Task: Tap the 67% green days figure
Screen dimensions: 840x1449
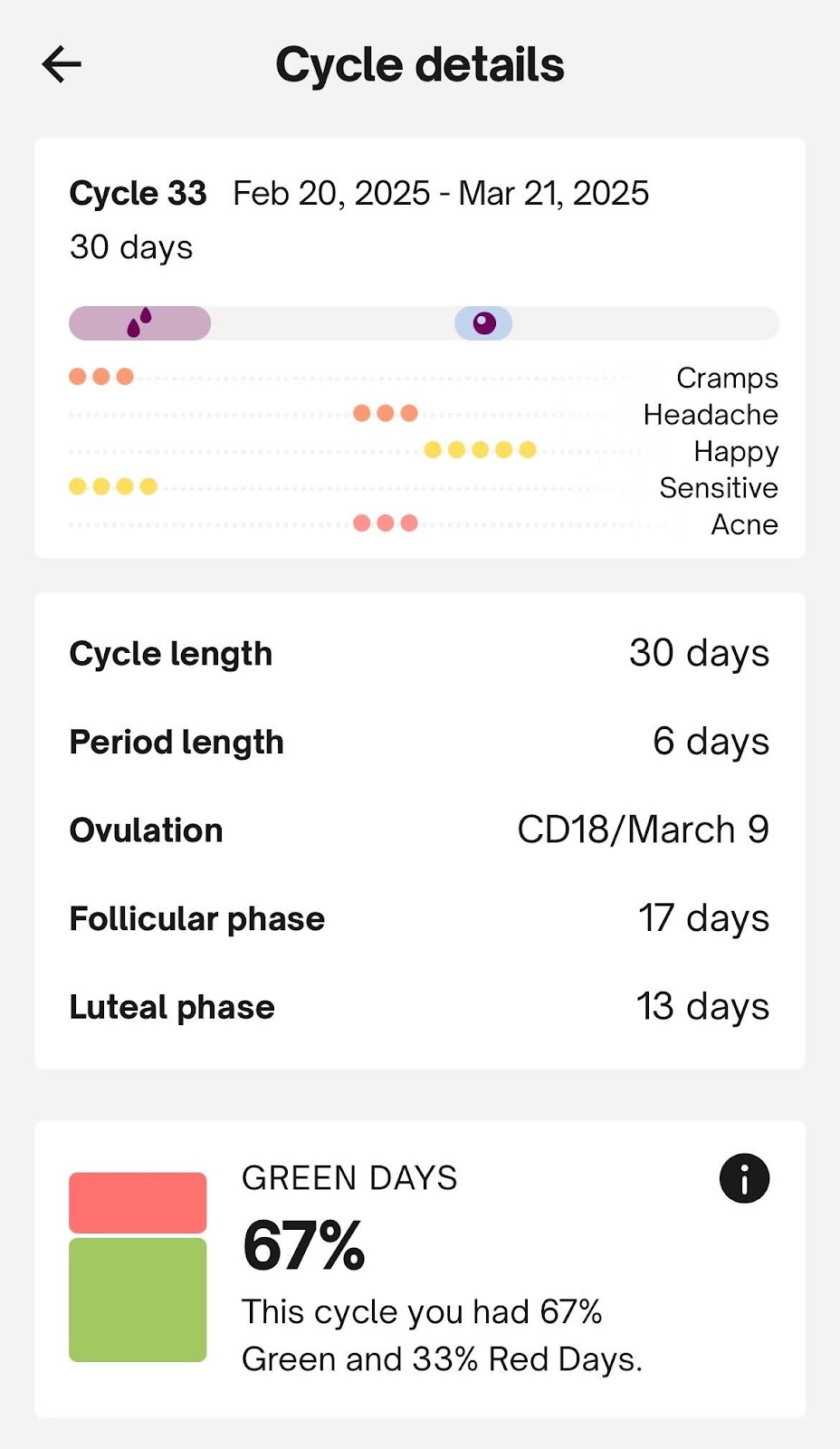Action: (x=304, y=1246)
